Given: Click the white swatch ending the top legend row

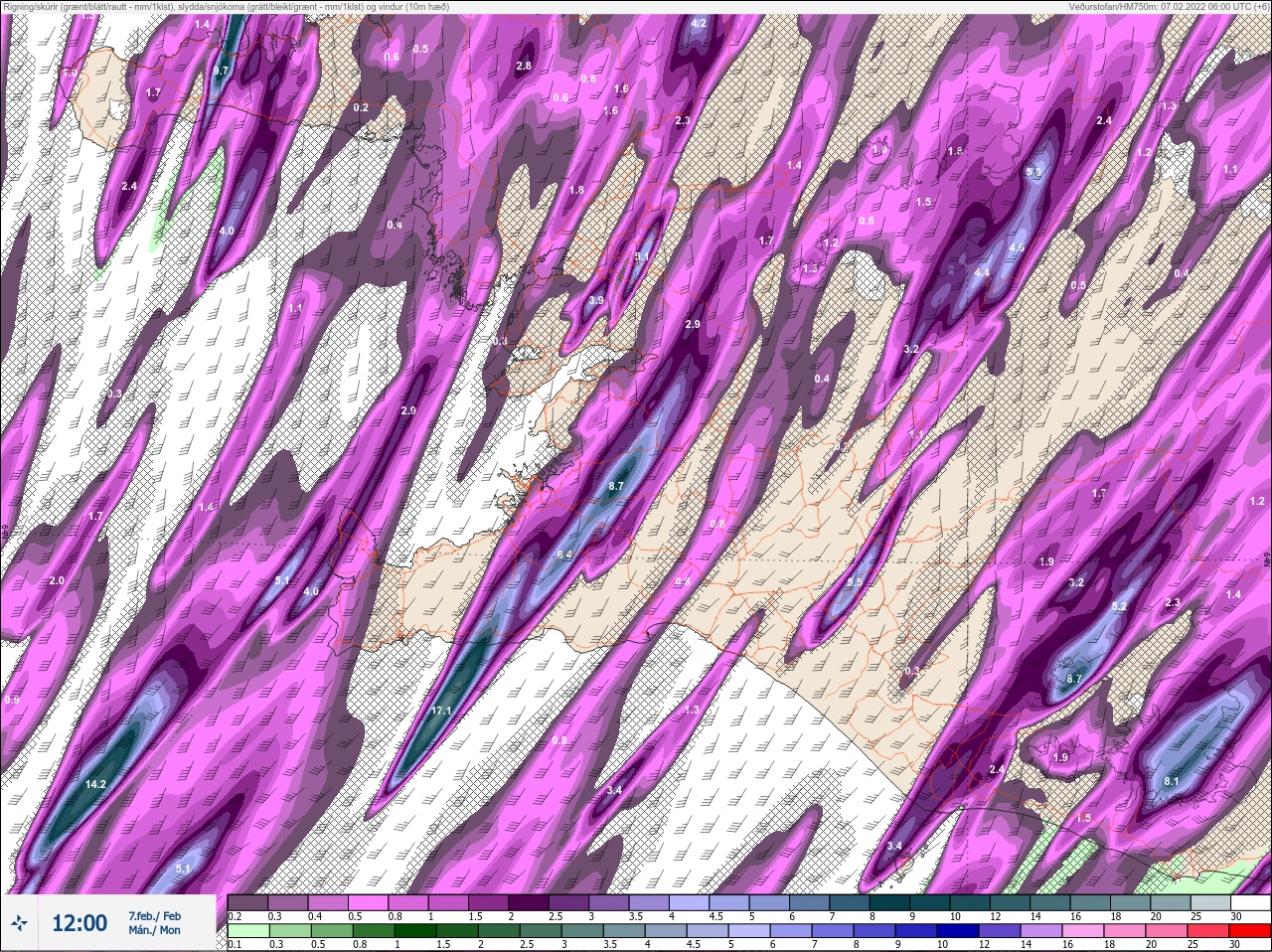Looking at the screenshot, I should tap(1250, 902).
